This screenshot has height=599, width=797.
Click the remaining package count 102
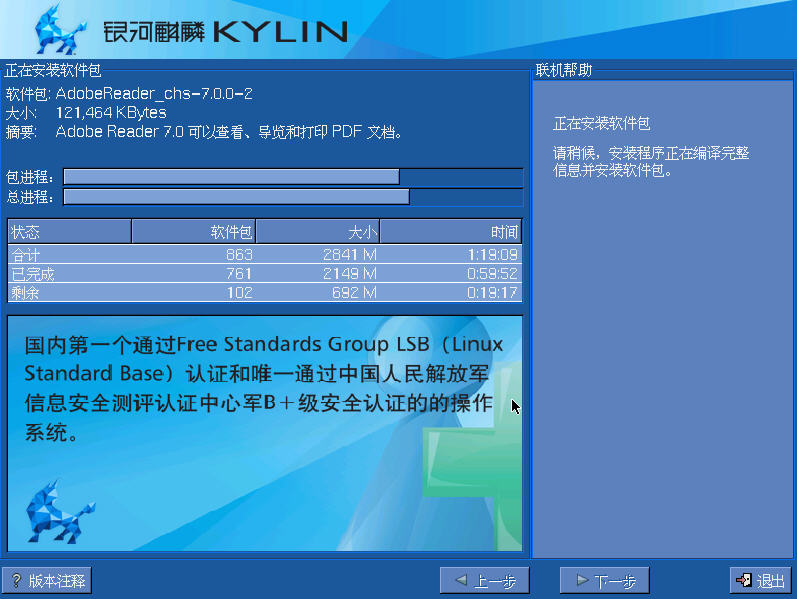[239, 292]
